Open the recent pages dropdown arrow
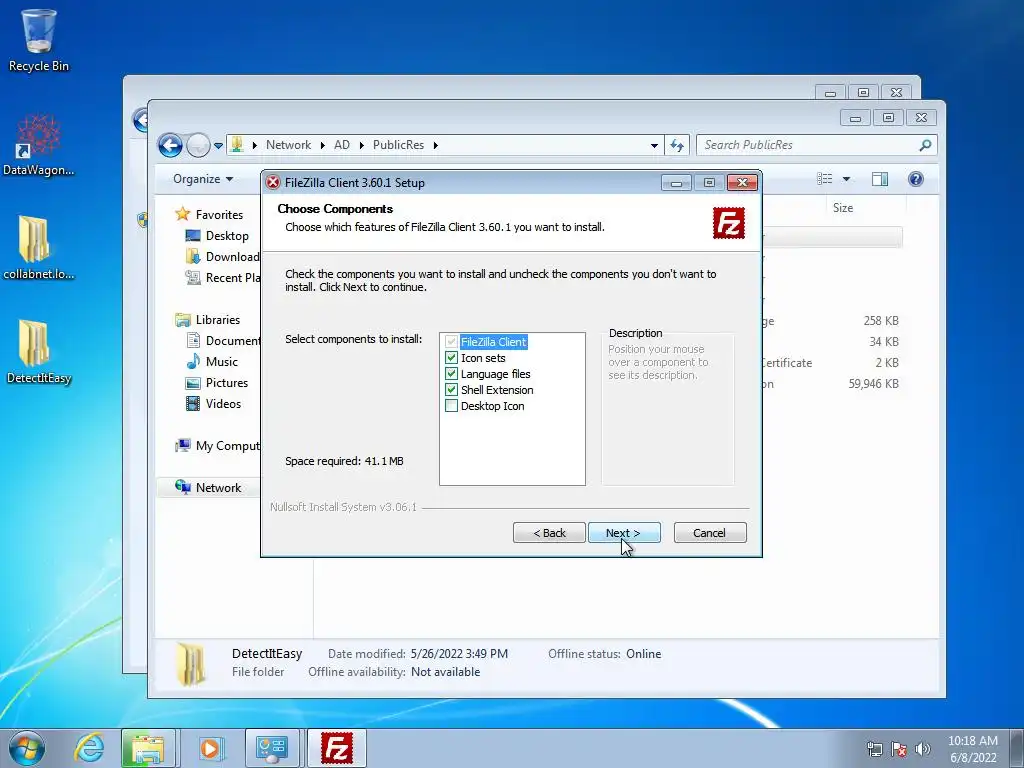 (218, 146)
